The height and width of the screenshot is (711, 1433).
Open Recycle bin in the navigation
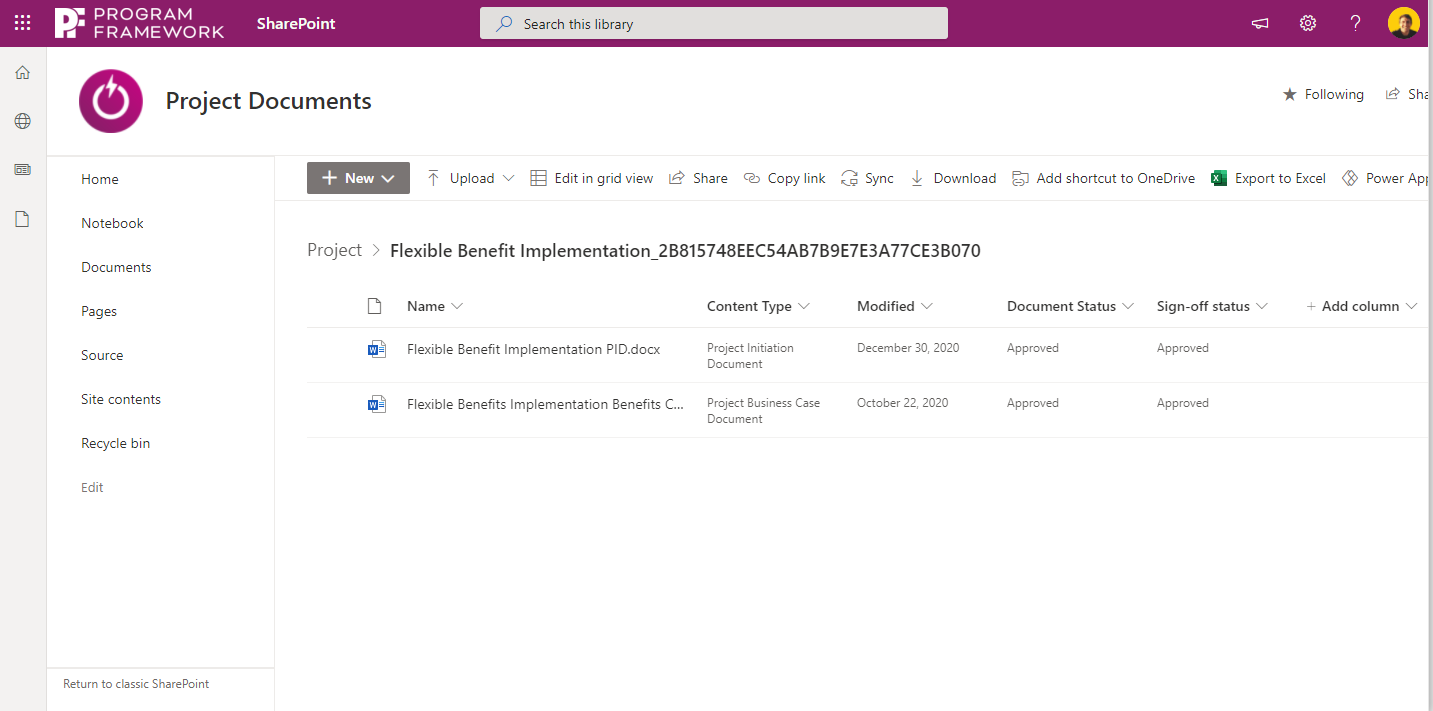pyautogui.click(x=115, y=443)
